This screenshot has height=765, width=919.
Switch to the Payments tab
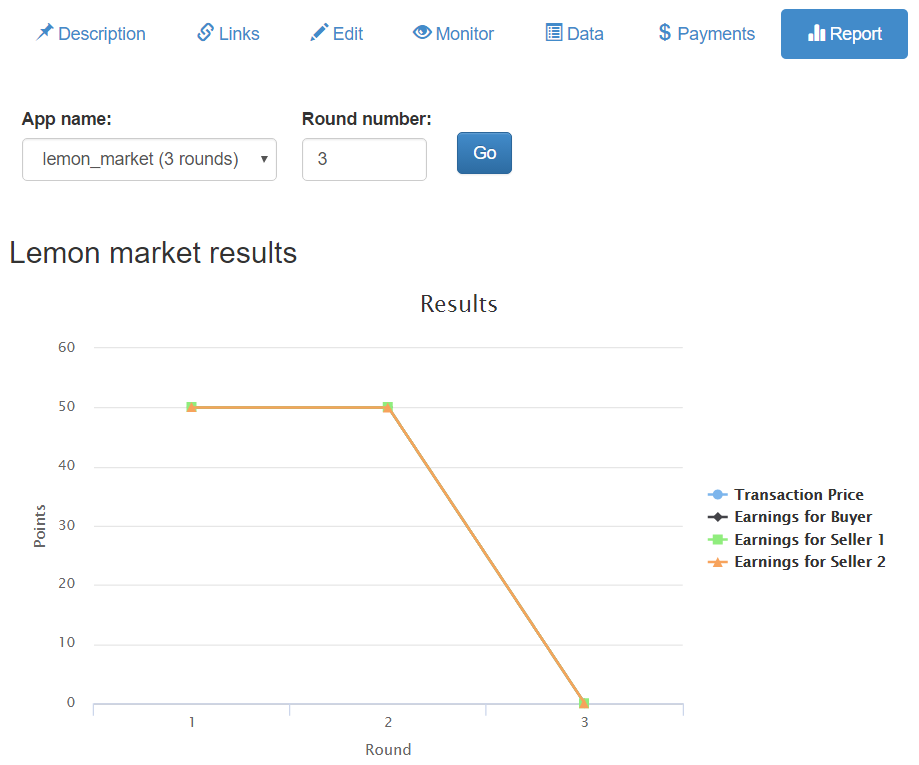point(706,34)
